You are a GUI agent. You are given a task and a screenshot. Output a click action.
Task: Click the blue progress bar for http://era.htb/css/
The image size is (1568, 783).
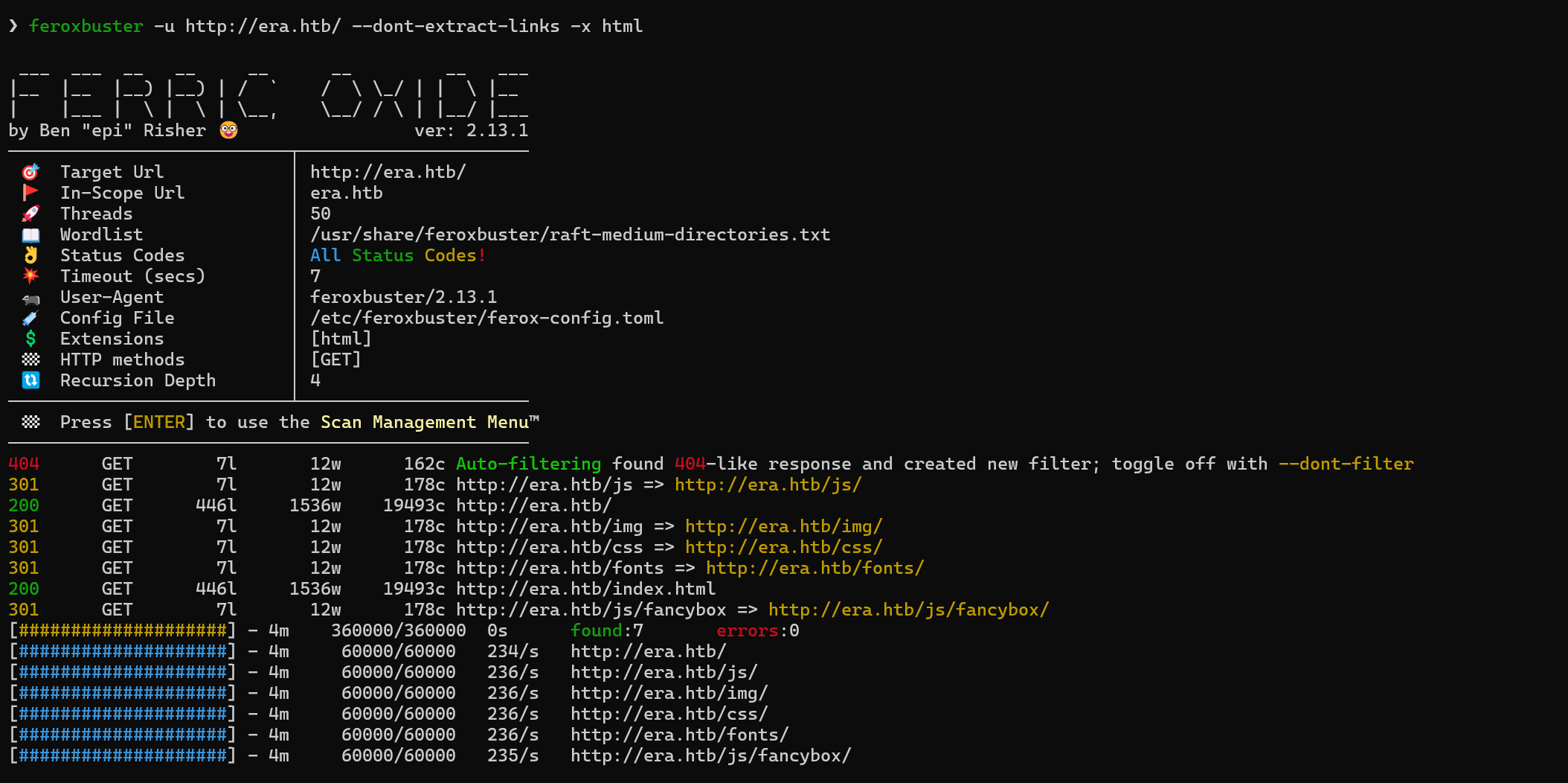click(x=123, y=714)
